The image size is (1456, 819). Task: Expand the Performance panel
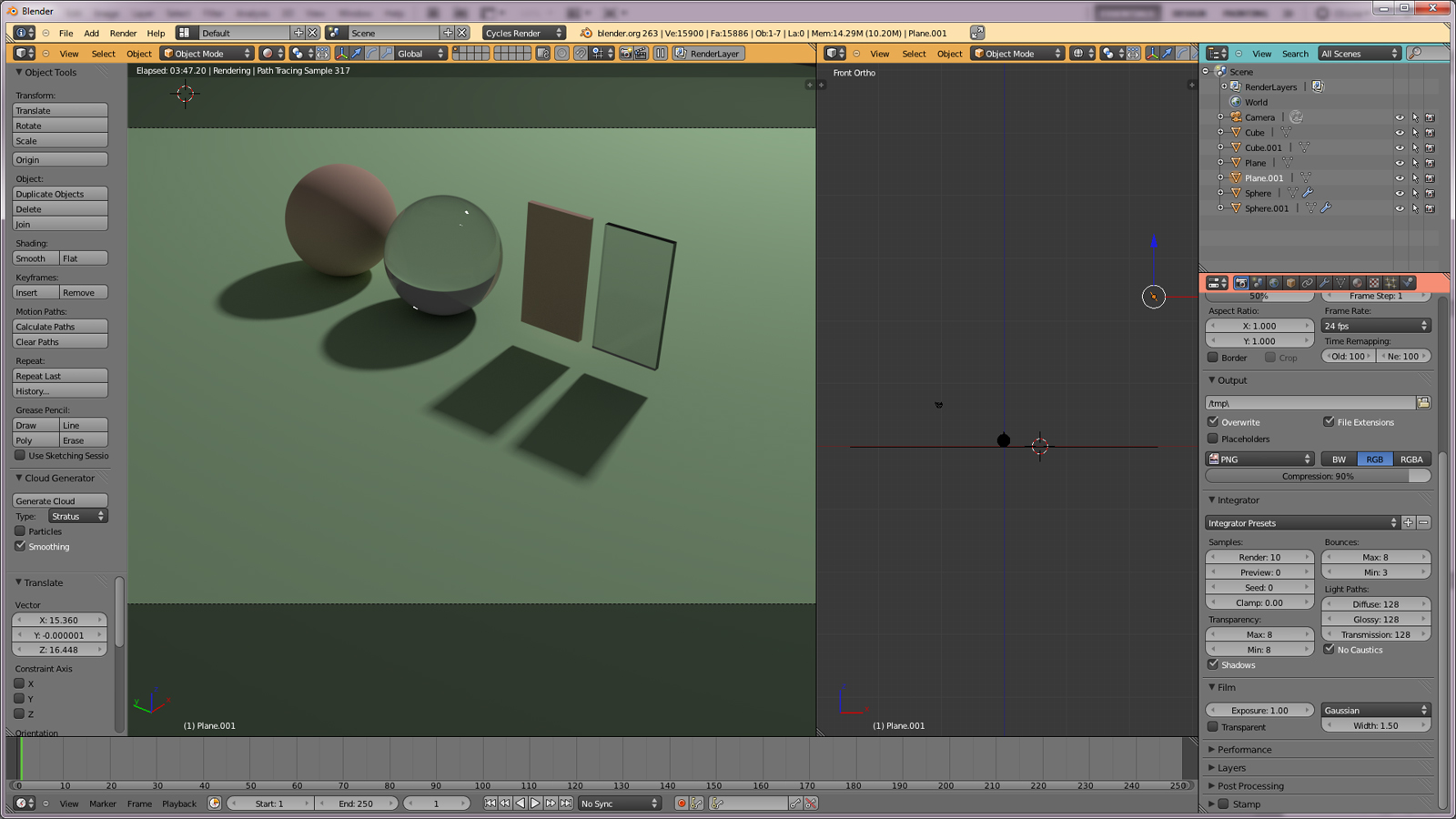(x=1244, y=750)
